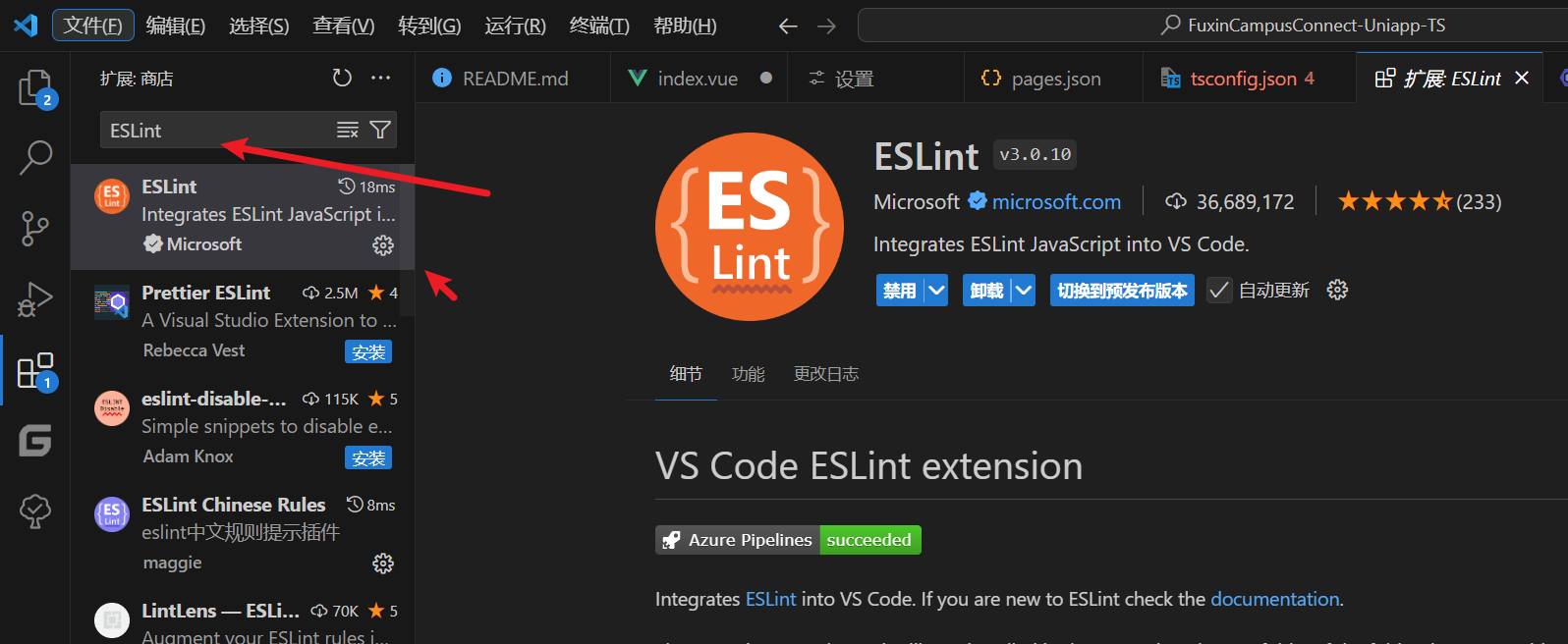Click the VS Code logo icon

26,26
